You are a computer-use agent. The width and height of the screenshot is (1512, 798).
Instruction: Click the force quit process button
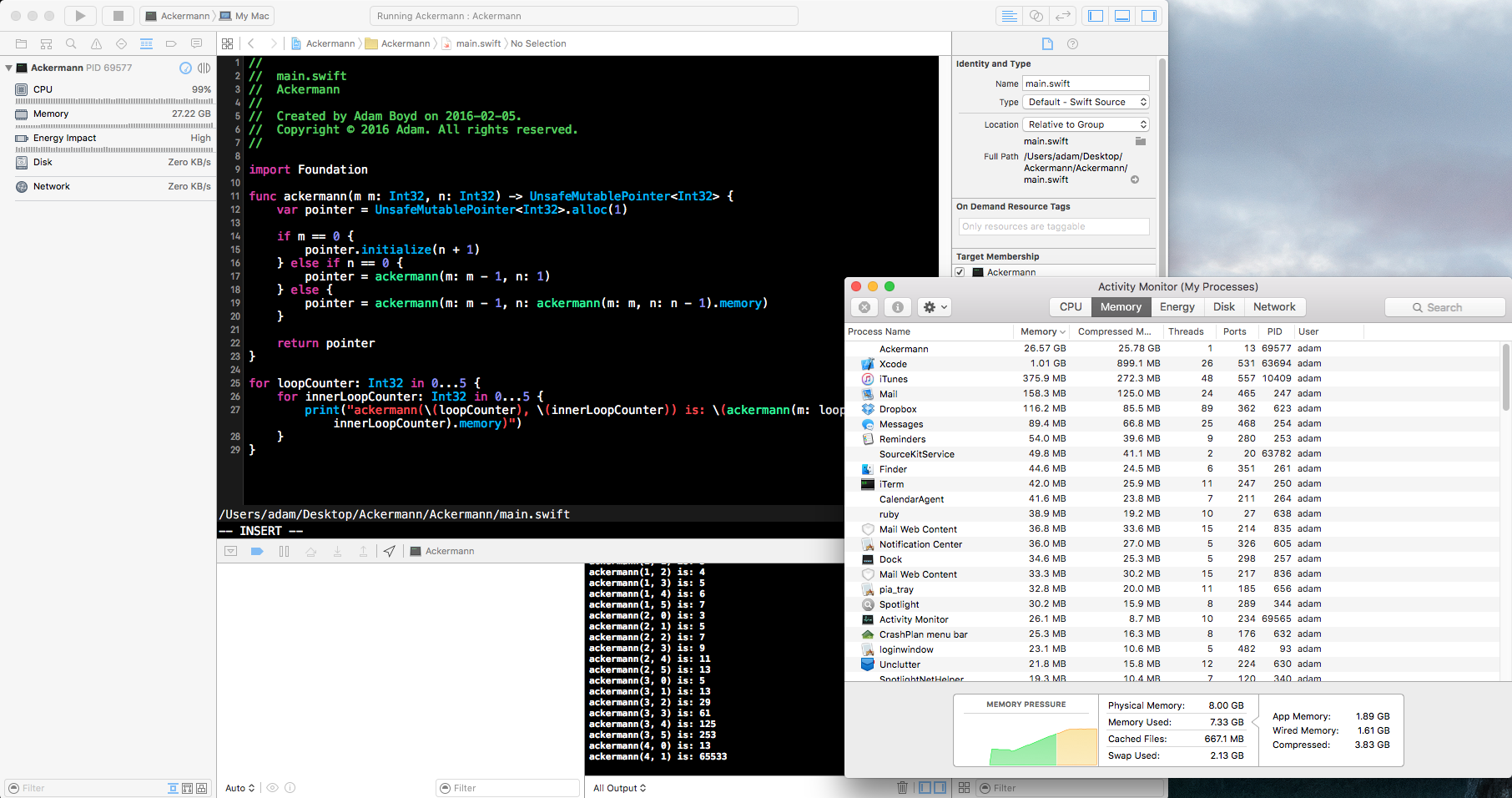coord(864,307)
